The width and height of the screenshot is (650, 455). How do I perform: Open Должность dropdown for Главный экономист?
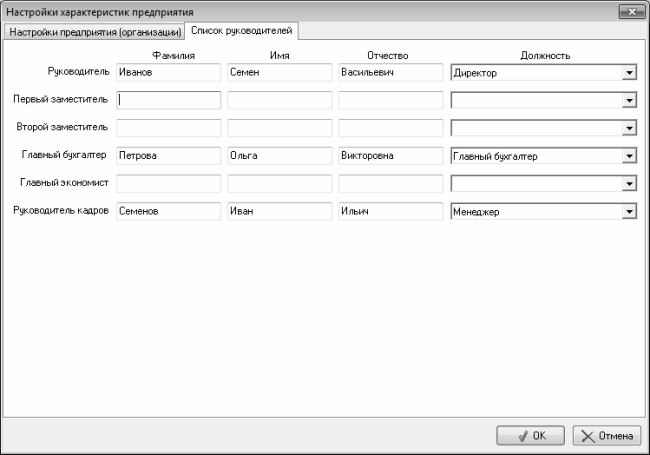pyautogui.click(x=629, y=184)
